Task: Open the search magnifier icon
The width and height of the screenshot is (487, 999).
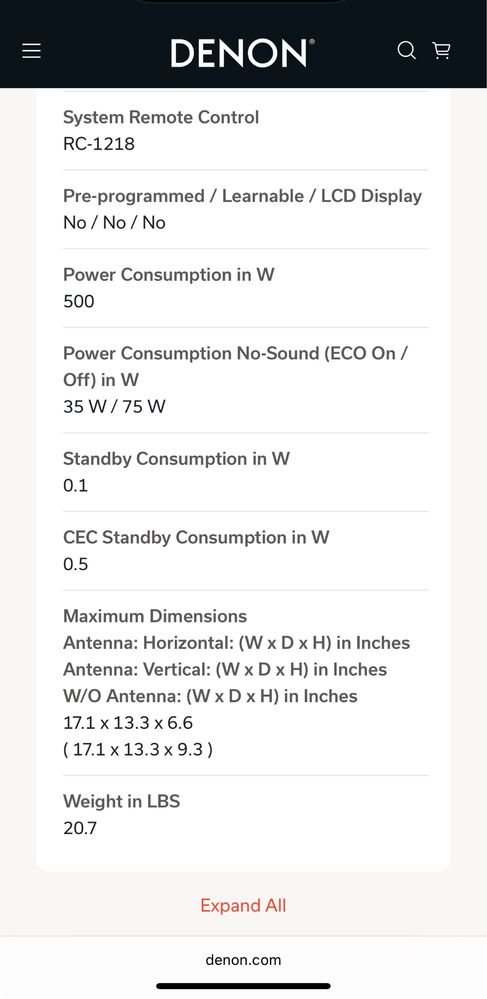Action: pos(407,50)
